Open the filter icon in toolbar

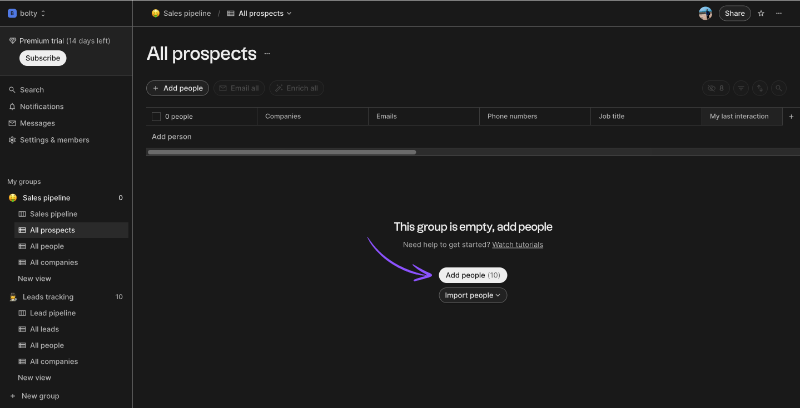741,88
